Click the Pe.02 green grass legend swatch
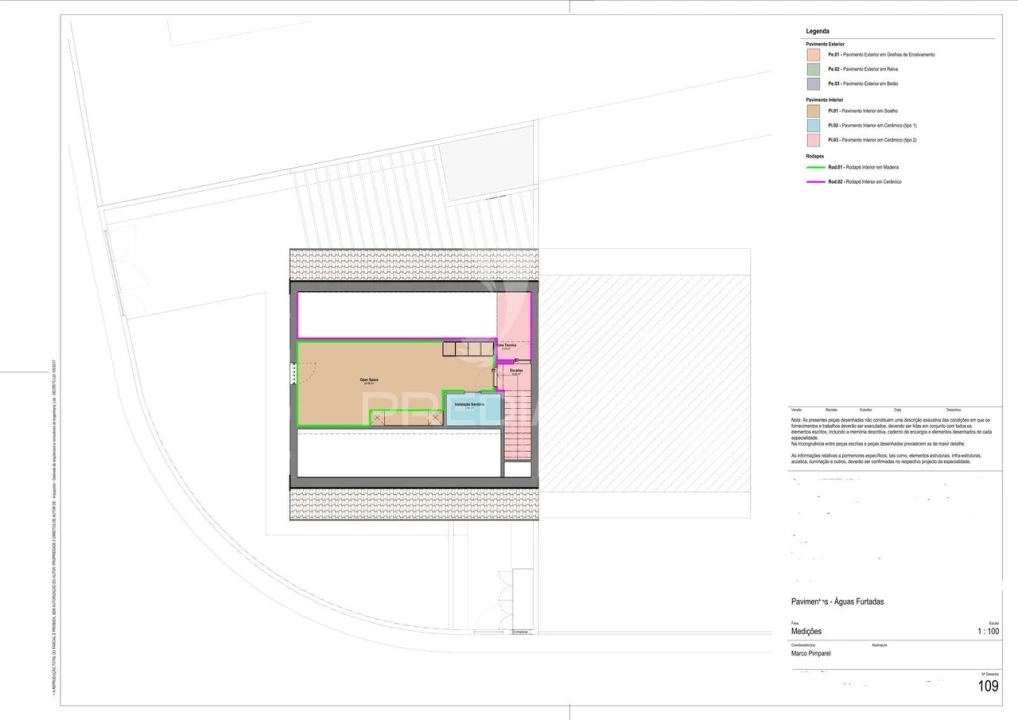The width and height of the screenshot is (1018, 720). click(x=813, y=70)
